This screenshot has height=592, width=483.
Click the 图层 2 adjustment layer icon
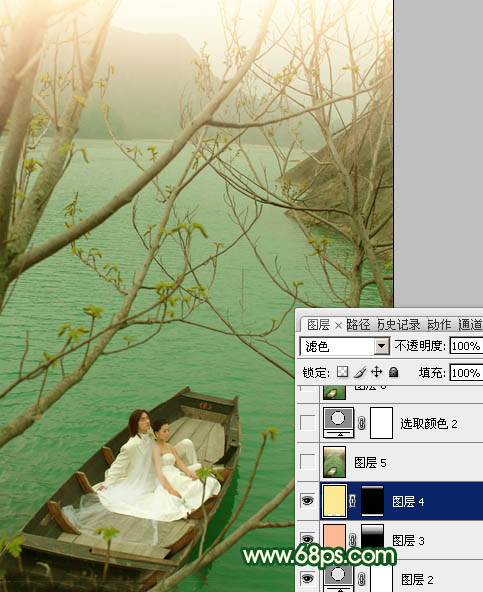click(x=339, y=578)
